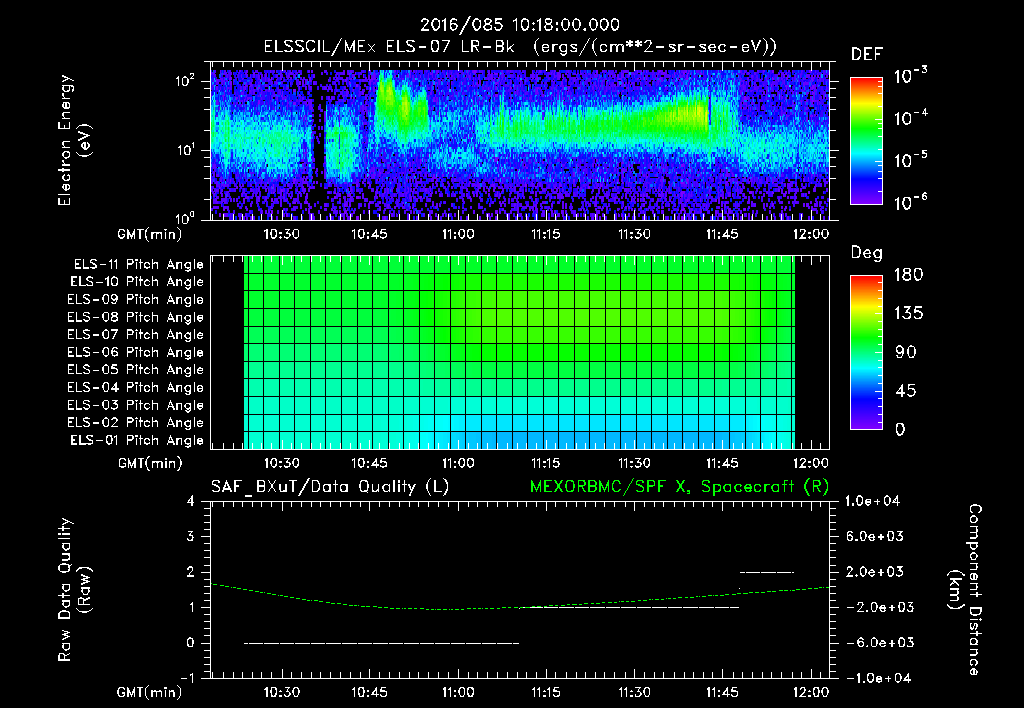Select the 'ELS-09 Pitch Angle' row label
Image resolution: width=1024 pixels, height=708 pixels.
pos(136,300)
